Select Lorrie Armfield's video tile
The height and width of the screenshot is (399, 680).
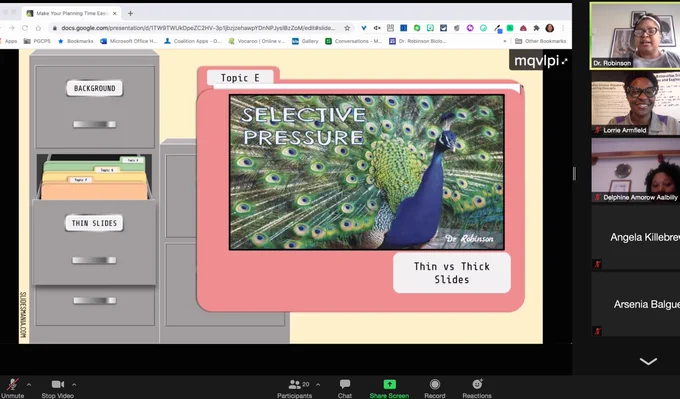pos(636,103)
